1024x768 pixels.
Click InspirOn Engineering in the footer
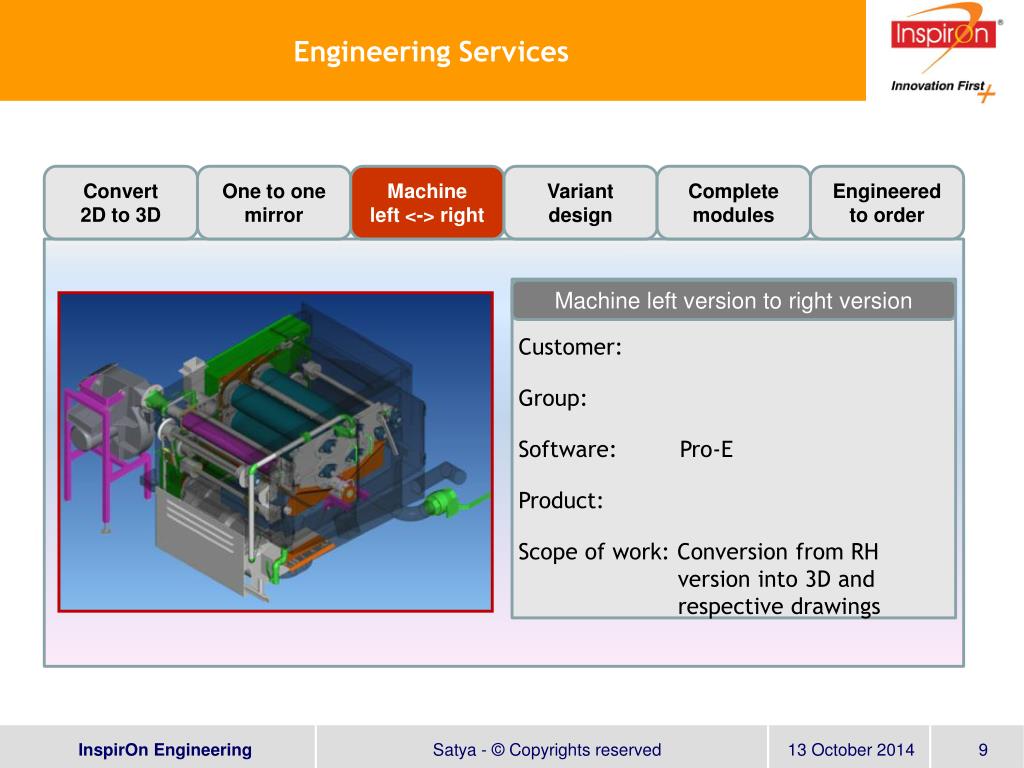point(165,750)
